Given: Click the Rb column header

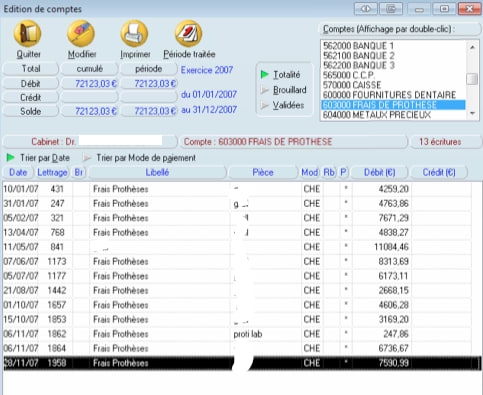Looking at the screenshot, I should tap(329, 172).
